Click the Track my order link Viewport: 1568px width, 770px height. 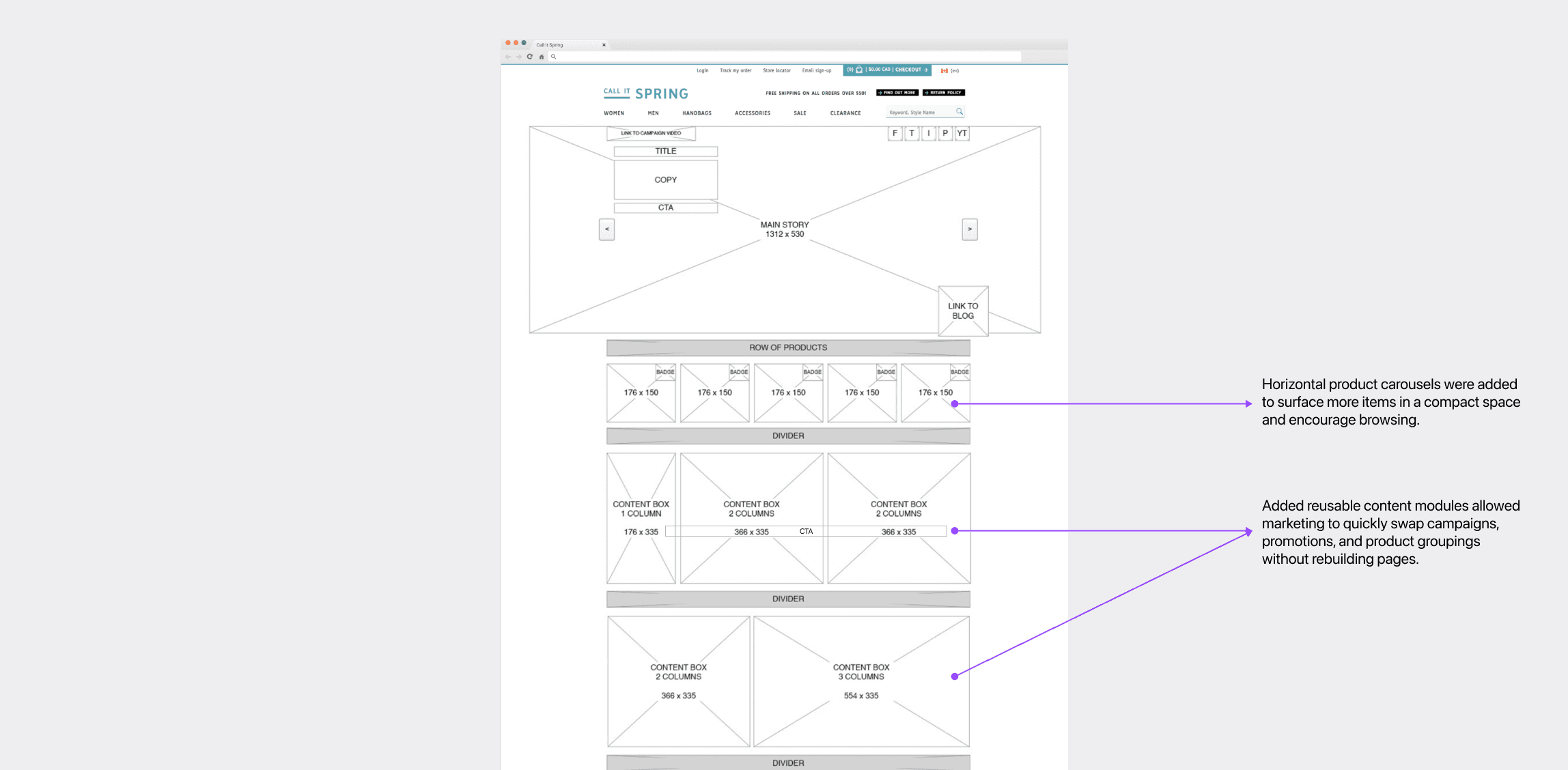click(735, 70)
